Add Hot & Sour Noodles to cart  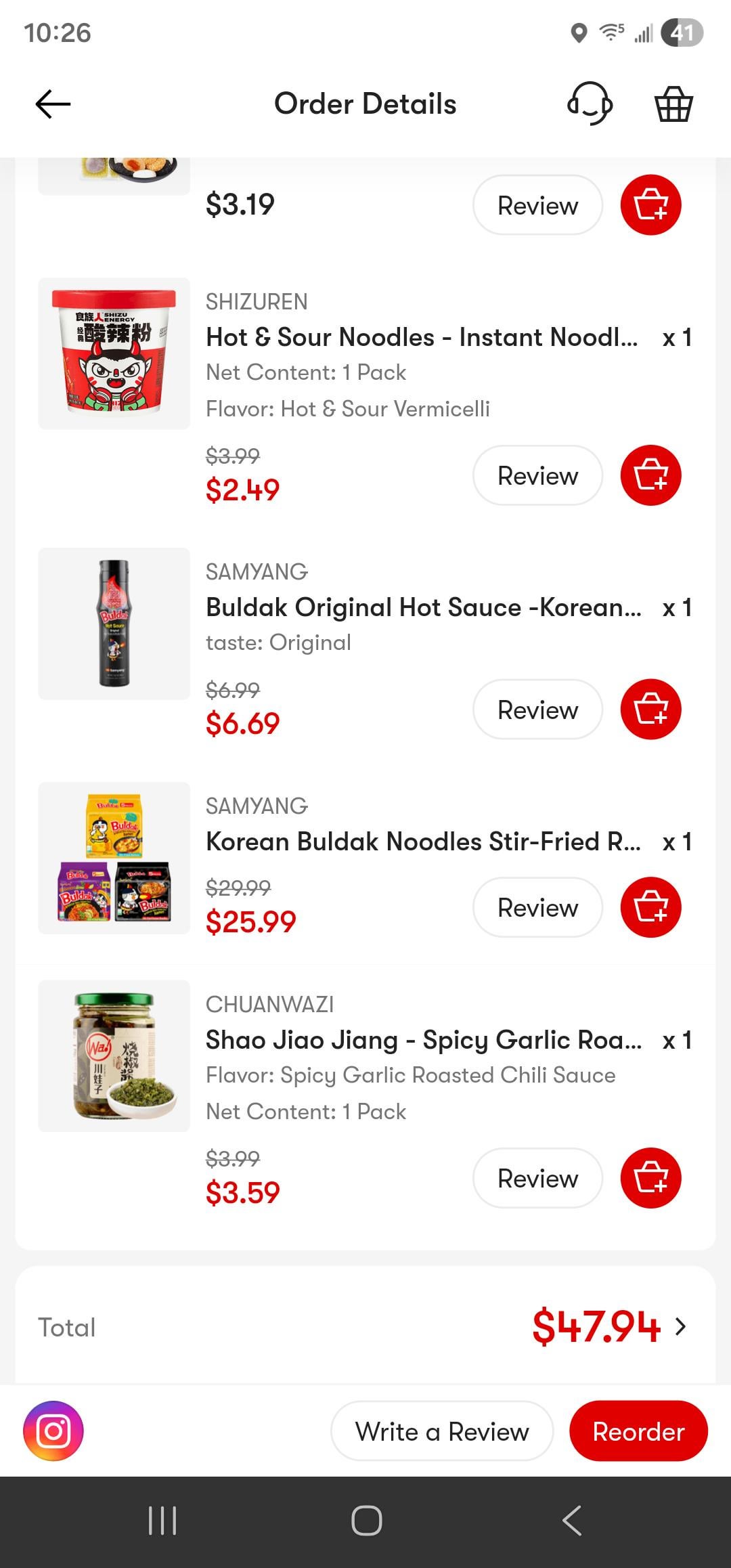pos(650,475)
